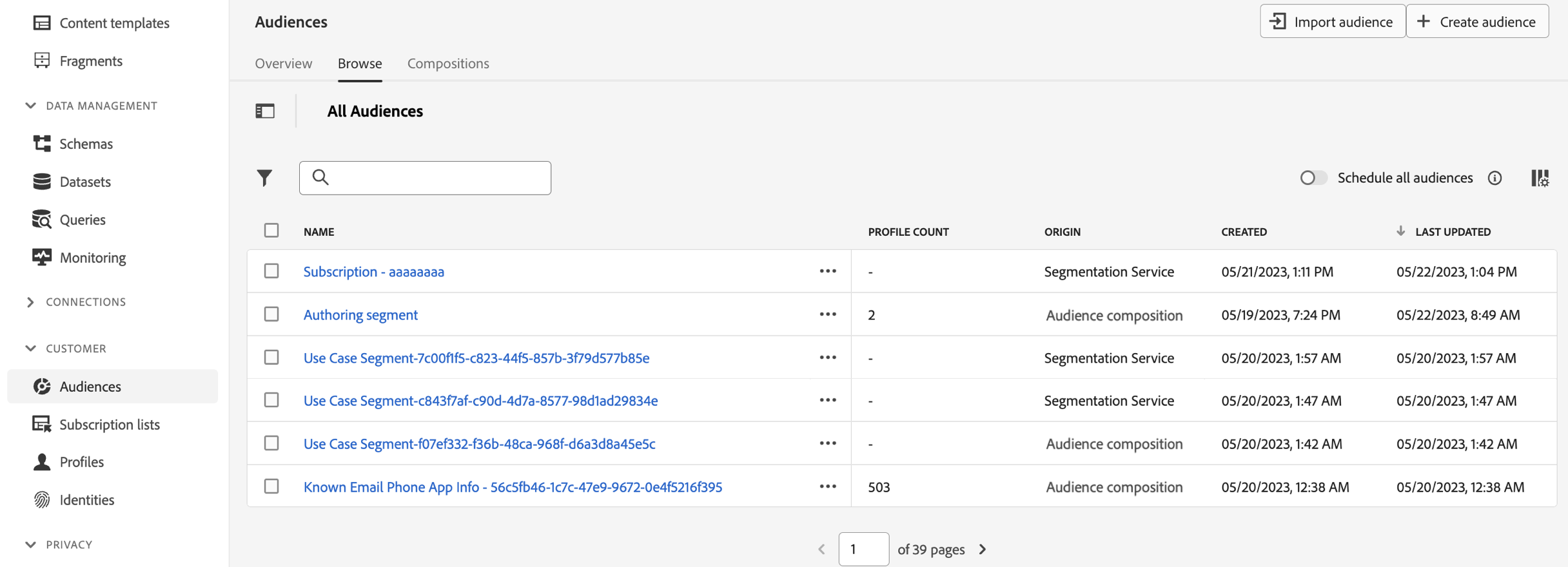The width and height of the screenshot is (1568, 567).
Task: Collapse the Data Management section
Action: [30, 106]
